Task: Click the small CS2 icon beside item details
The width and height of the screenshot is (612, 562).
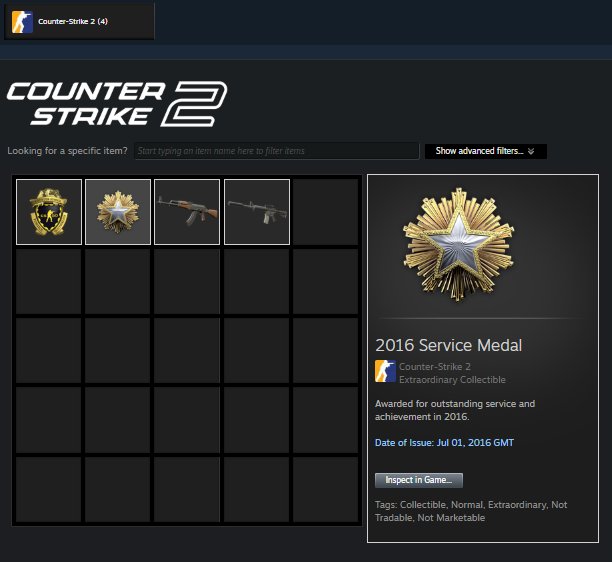Action: 385,371
